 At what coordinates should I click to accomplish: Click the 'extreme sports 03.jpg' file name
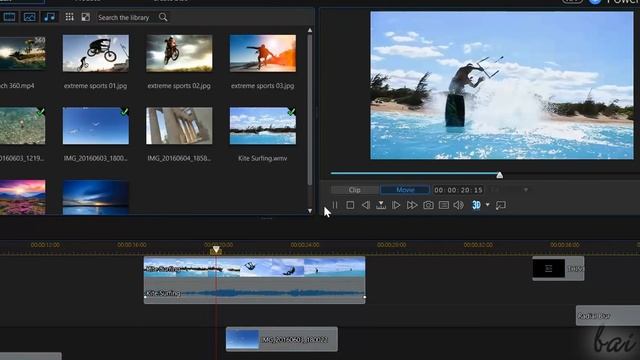click(x=262, y=86)
